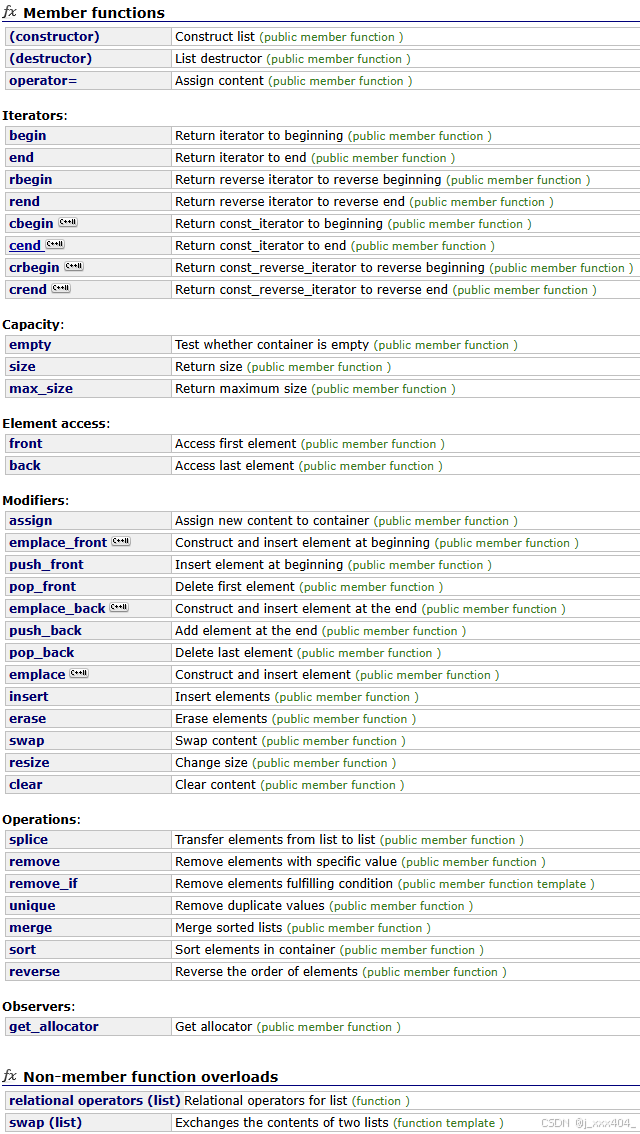The height and width of the screenshot is (1134, 640).
Task: Click 'Test whether container is empty' text
Action: coord(272,345)
